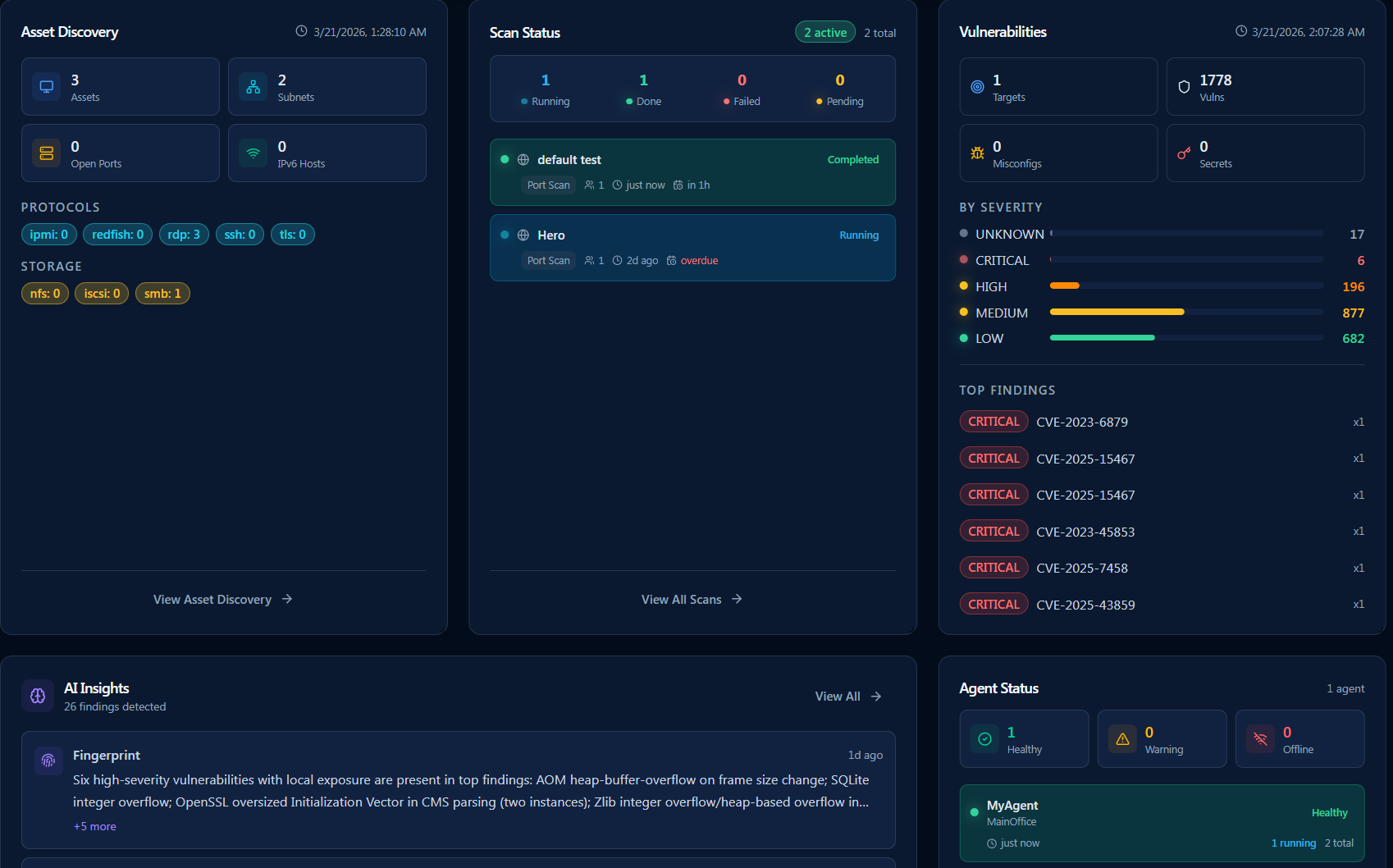1393x868 pixels.
Task: Click CRITICAL badge beside CVE-2023-6879
Action: coord(993,422)
